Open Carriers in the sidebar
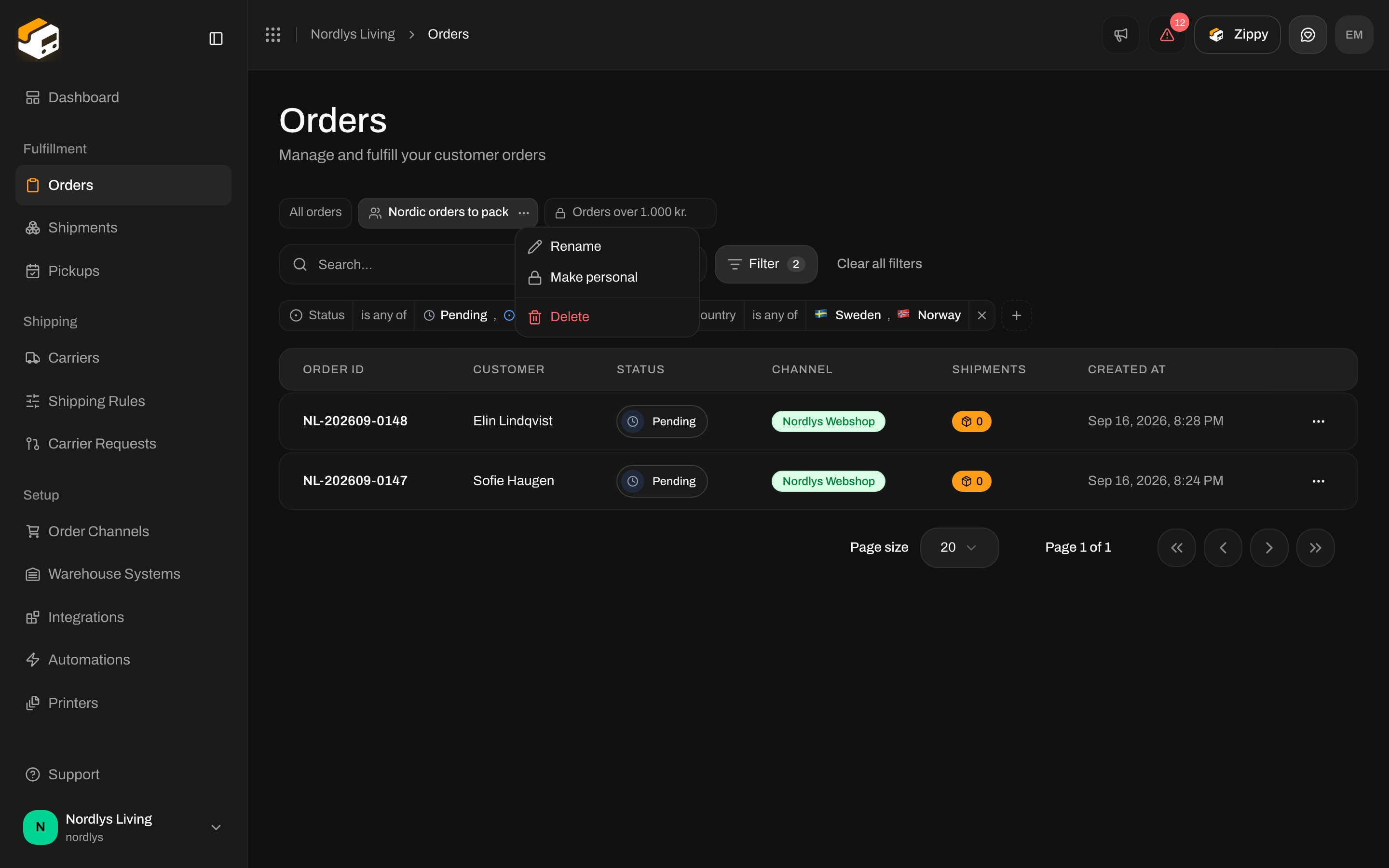The image size is (1389, 868). pyautogui.click(x=123, y=358)
